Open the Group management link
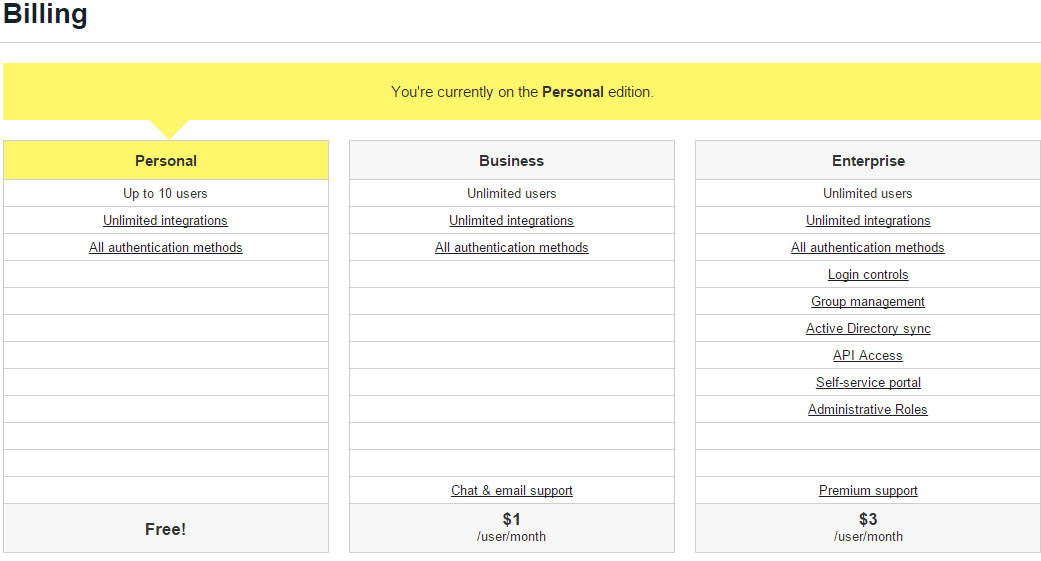This screenshot has width=1041, height=561. tap(868, 302)
